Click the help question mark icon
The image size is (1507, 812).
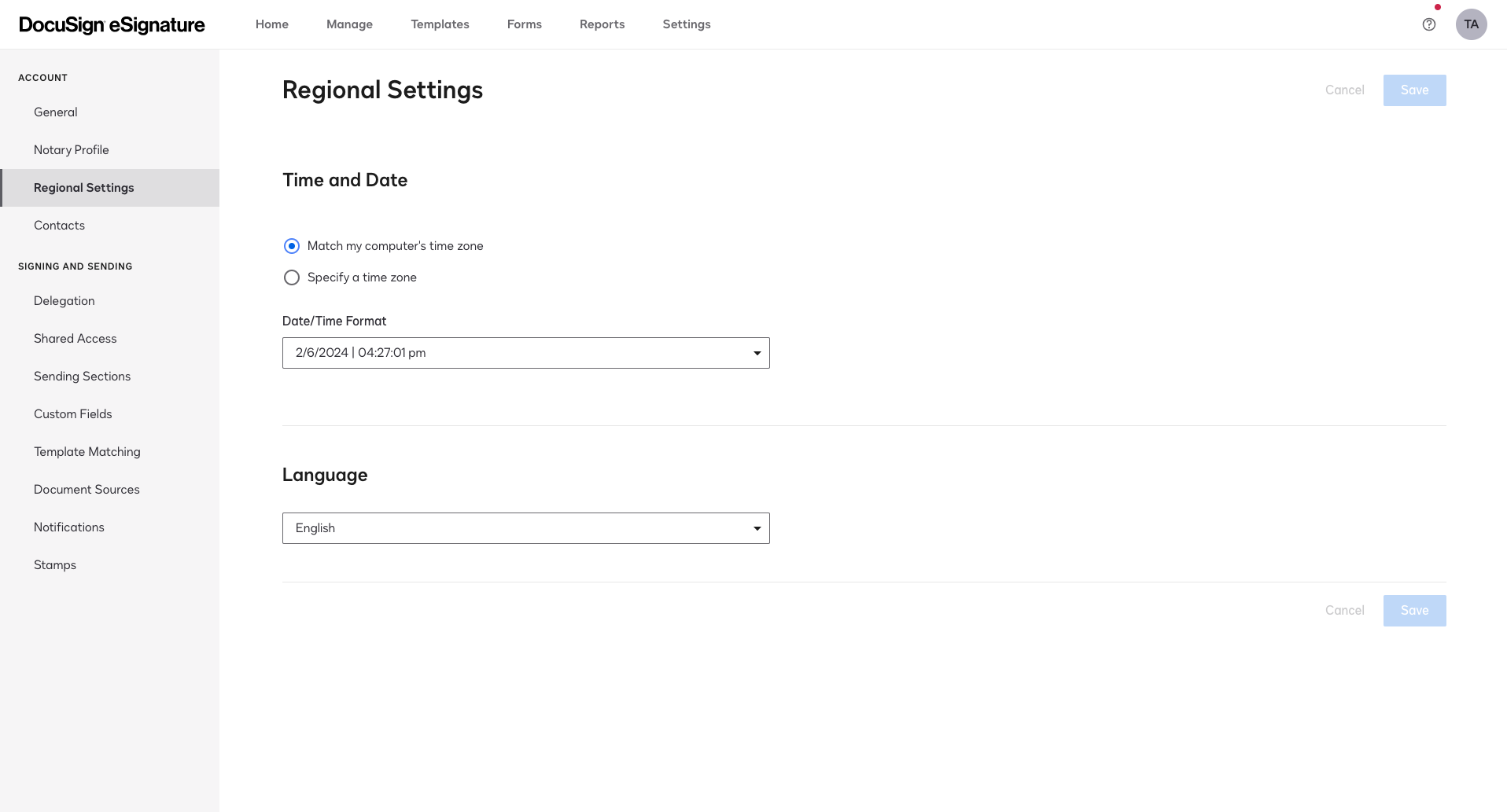click(1429, 24)
